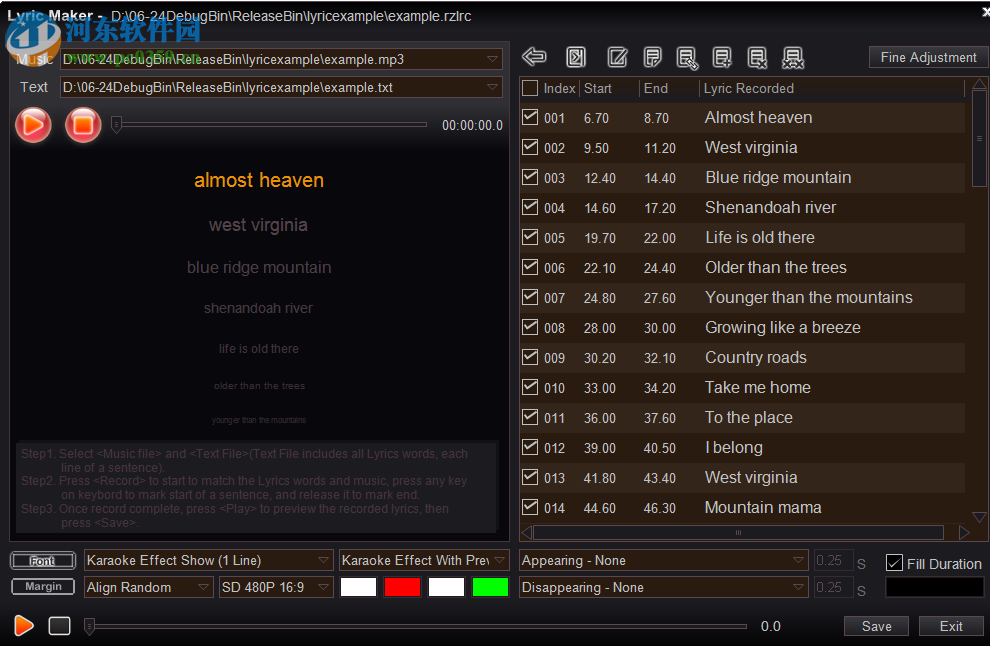The image size is (990, 646).
Task: Uncheck row 009 Country roads
Action: [530, 357]
